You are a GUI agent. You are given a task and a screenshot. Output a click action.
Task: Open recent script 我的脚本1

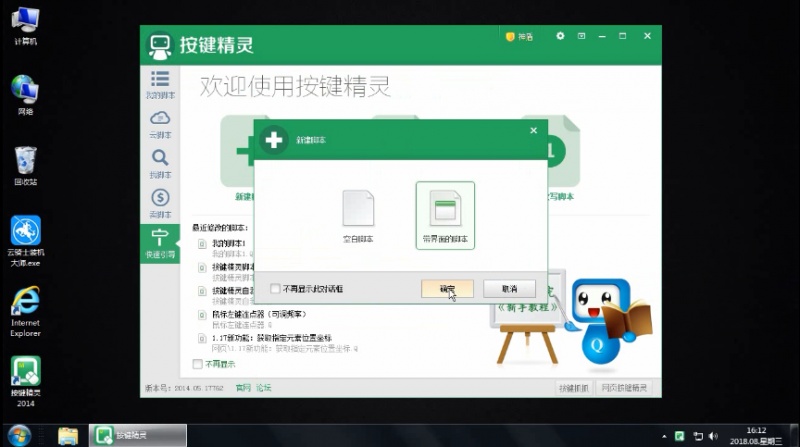tap(229, 243)
